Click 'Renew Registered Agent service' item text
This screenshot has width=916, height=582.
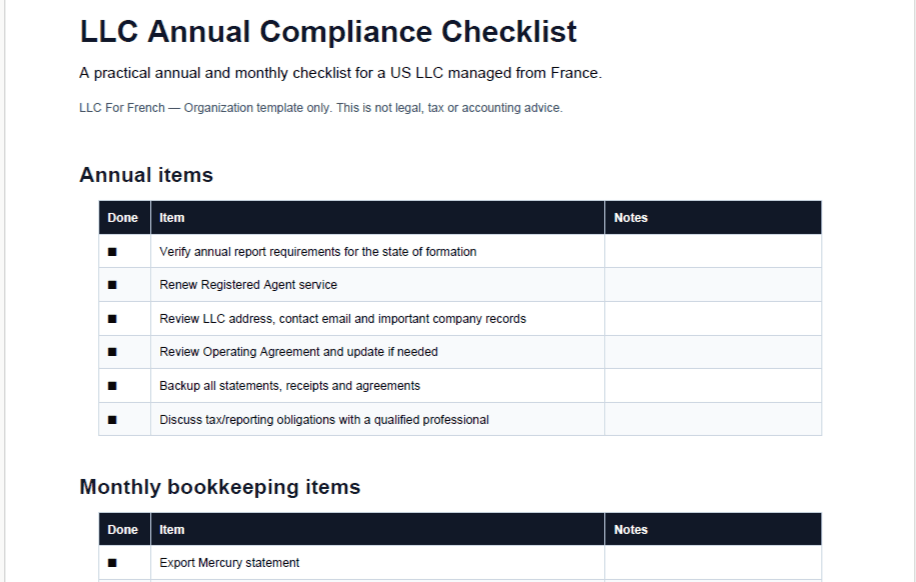(248, 285)
